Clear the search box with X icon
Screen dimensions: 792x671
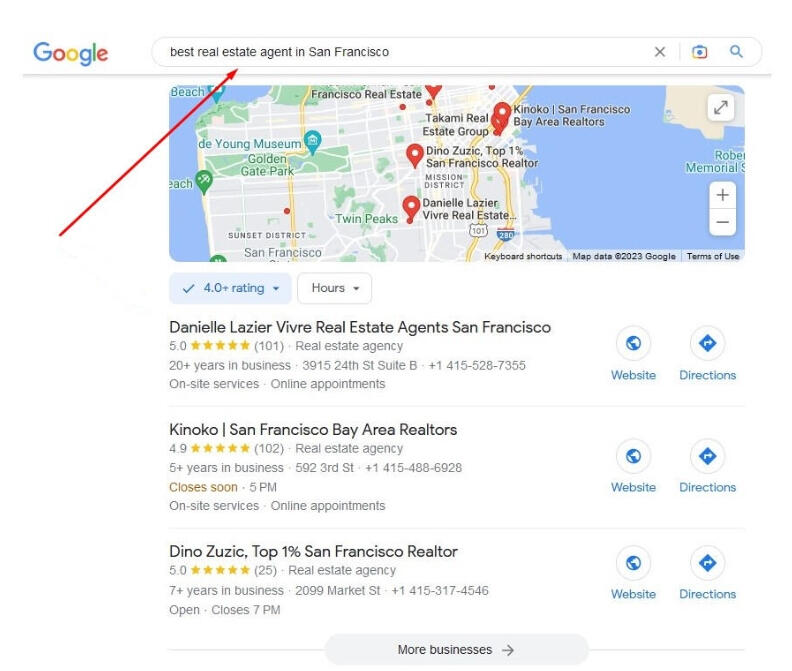660,52
